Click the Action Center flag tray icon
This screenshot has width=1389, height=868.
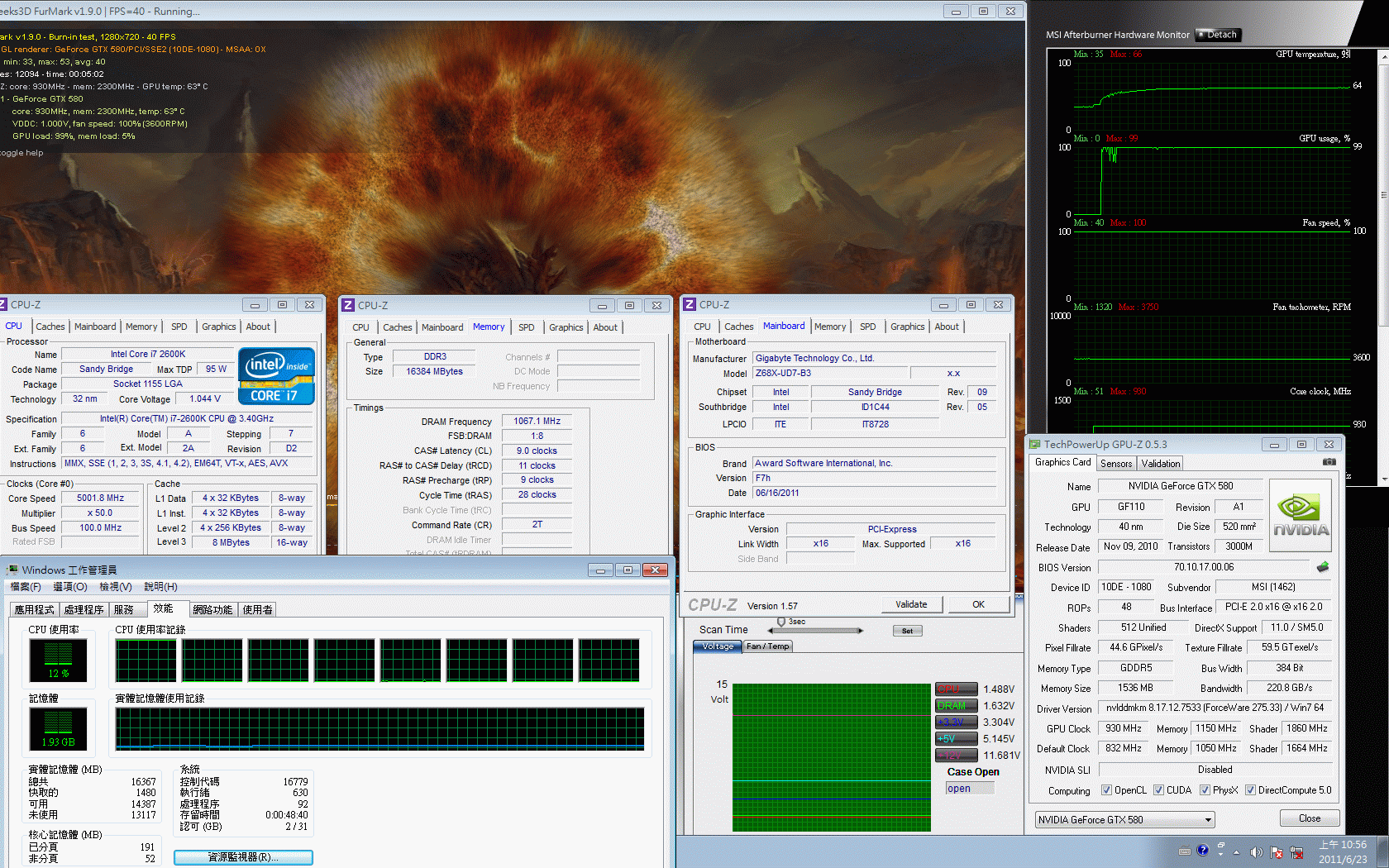(1277, 852)
